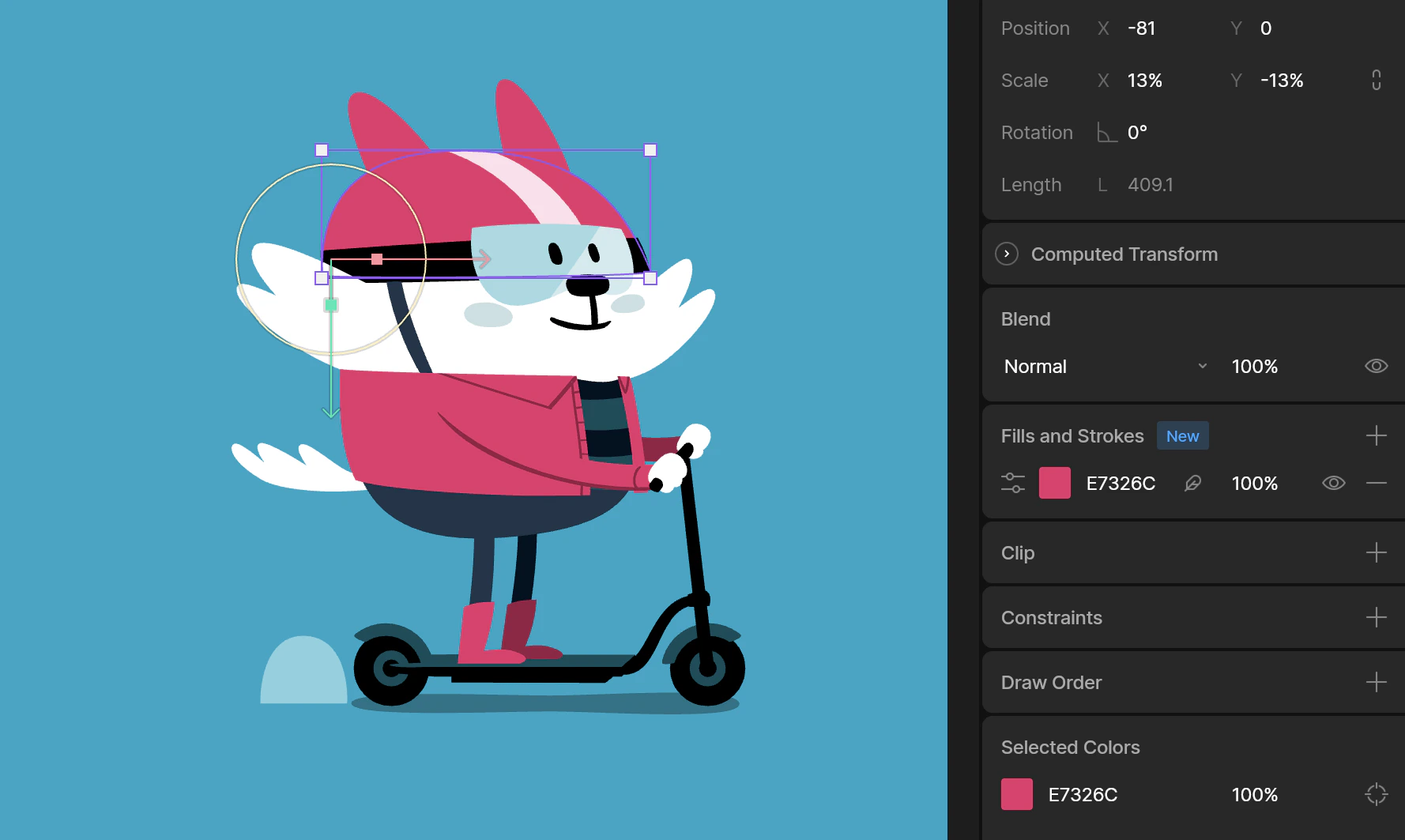Click the New badge in Fills and Strokes
The width and height of the screenshot is (1405, 840).
click(1182, 435)
